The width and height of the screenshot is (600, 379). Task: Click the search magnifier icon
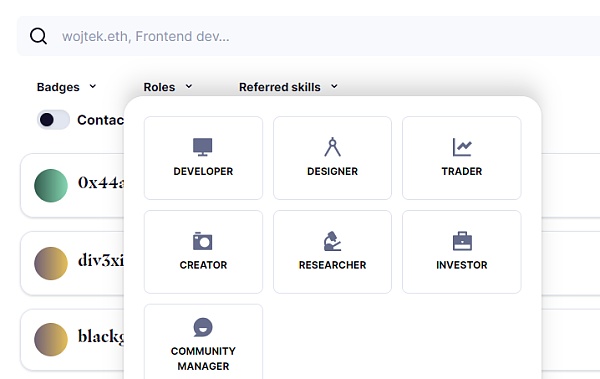point(38,36)
